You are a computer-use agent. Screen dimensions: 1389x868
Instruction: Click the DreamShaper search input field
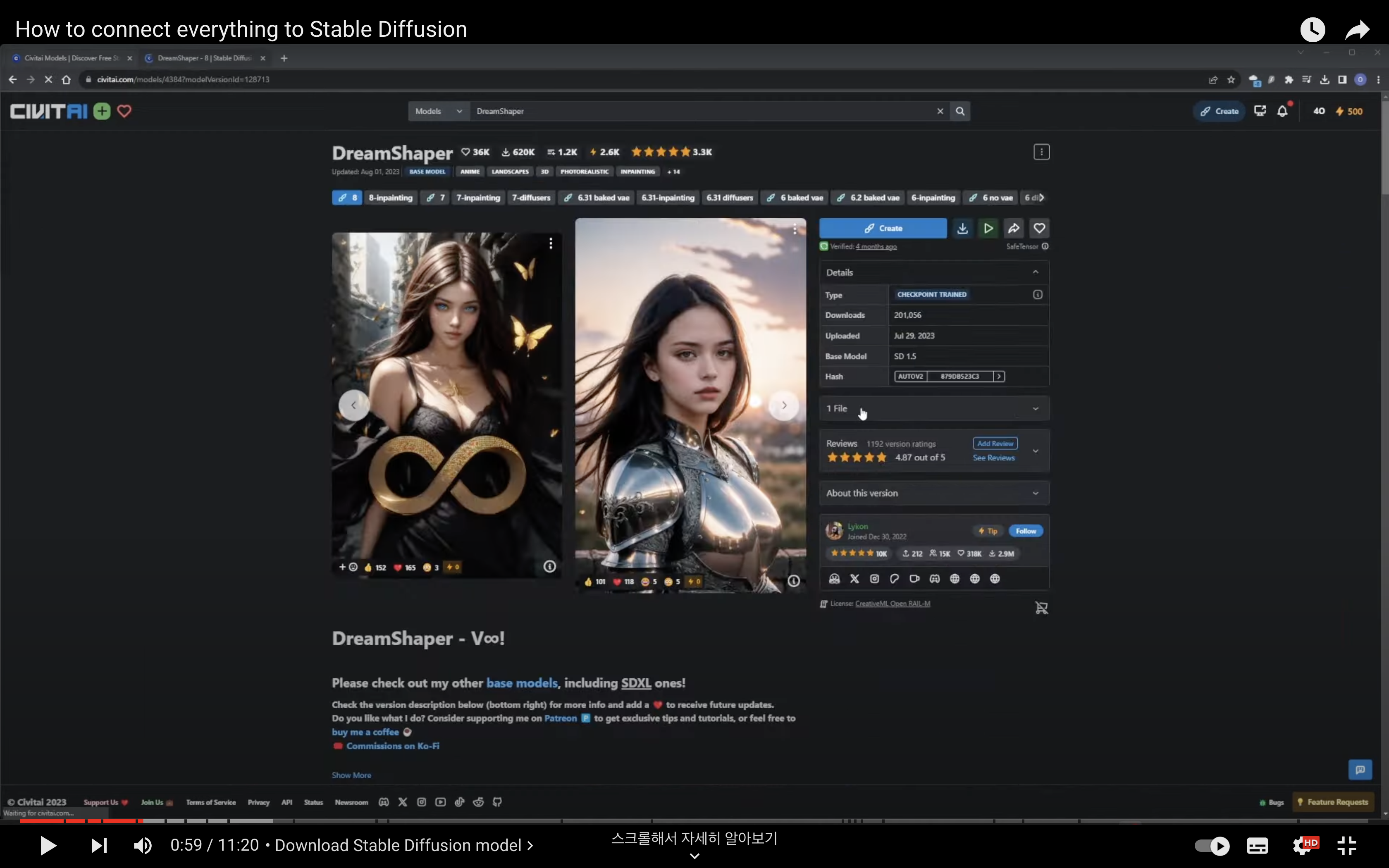700,111
